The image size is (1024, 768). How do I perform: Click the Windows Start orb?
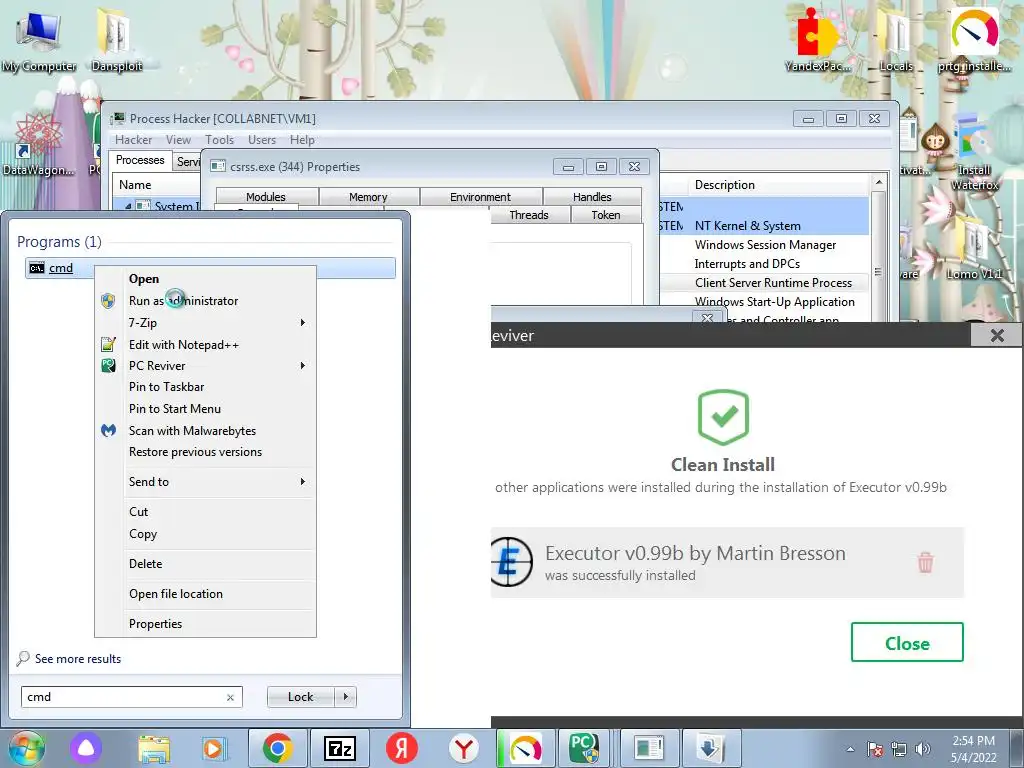26,748
